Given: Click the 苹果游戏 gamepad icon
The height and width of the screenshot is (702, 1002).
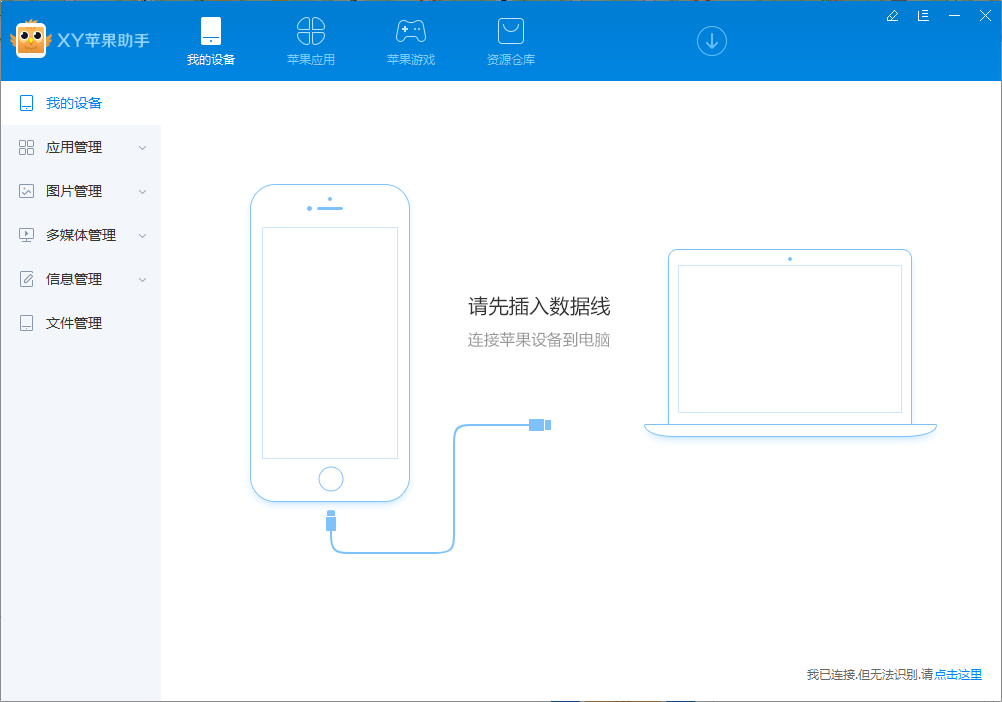Looking at the screenshot, I should [411, 31].
